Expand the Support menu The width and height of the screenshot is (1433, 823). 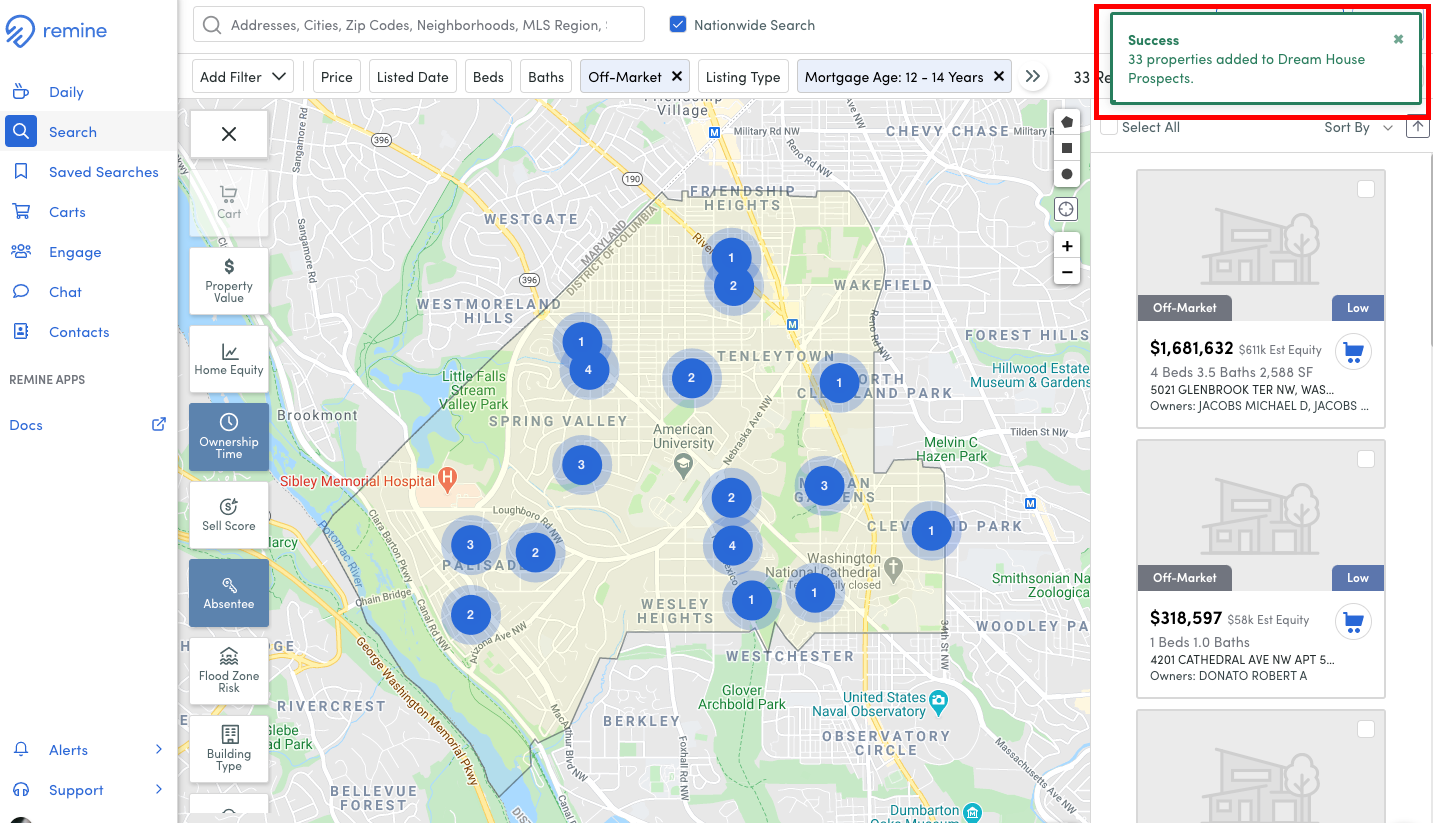click(88, 790)
